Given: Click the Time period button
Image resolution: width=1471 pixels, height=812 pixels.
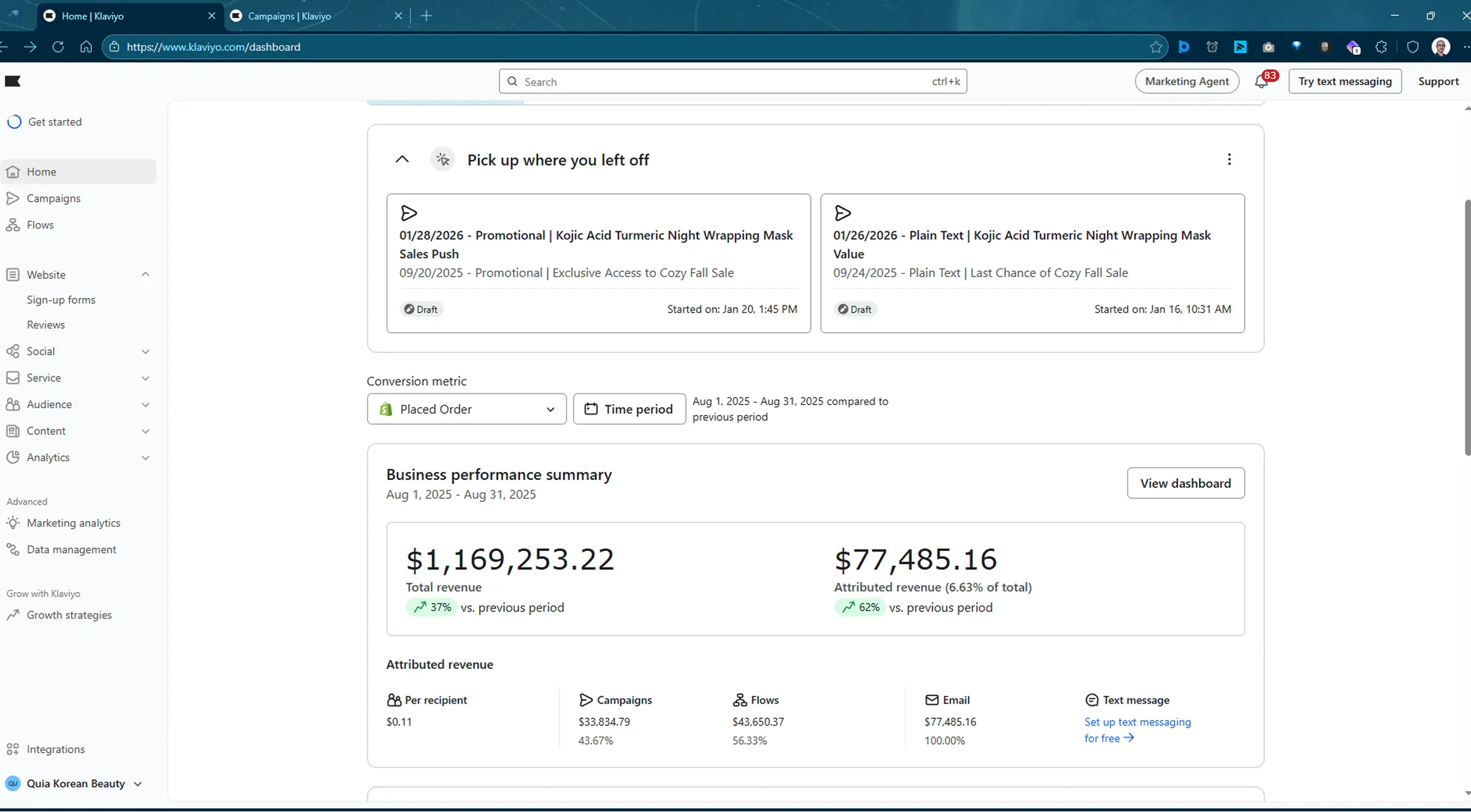Looking at the screenshot, I should click(x=629, y=409).
